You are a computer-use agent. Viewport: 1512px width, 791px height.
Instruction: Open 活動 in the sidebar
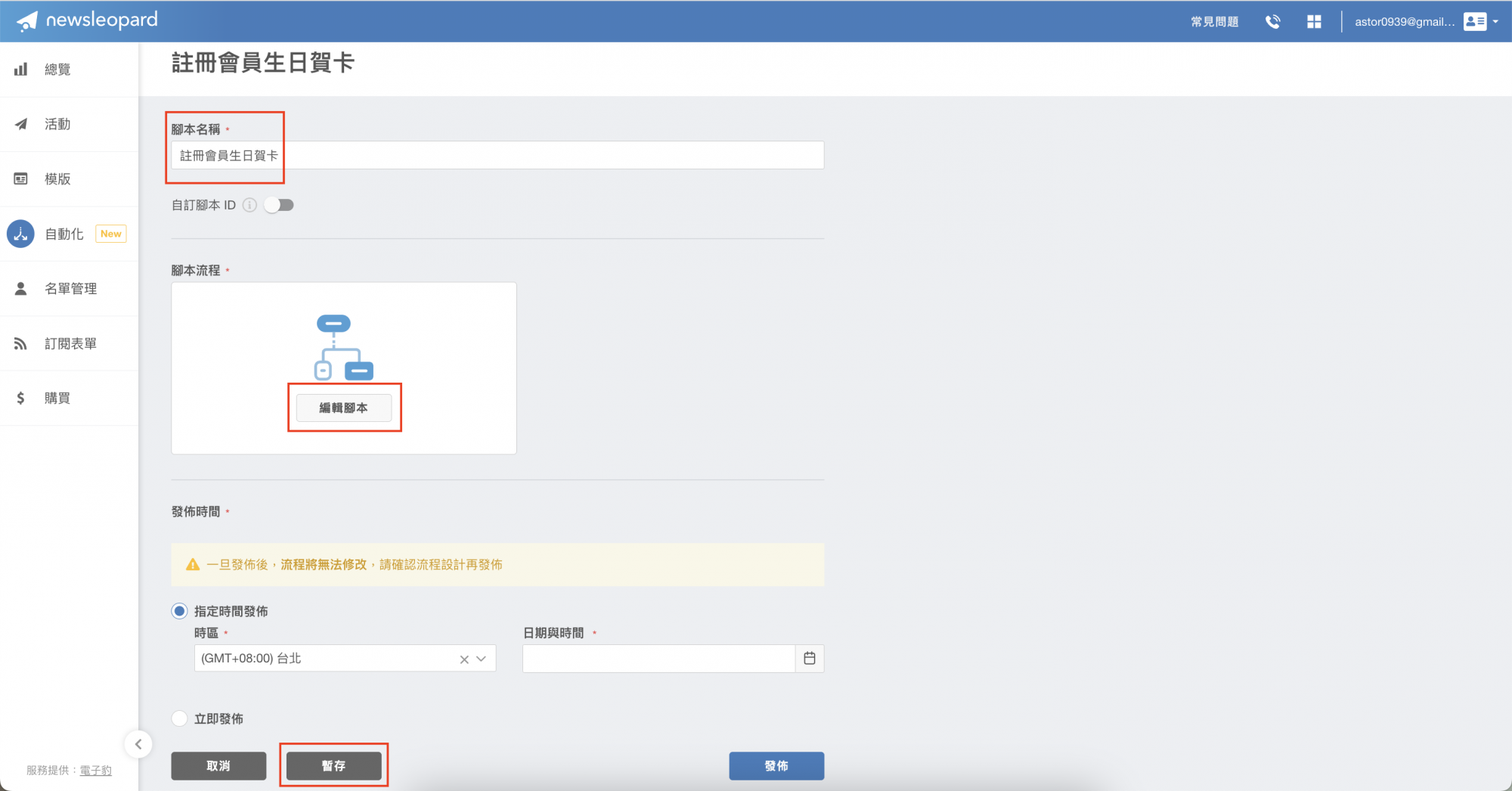pos(69,124)
